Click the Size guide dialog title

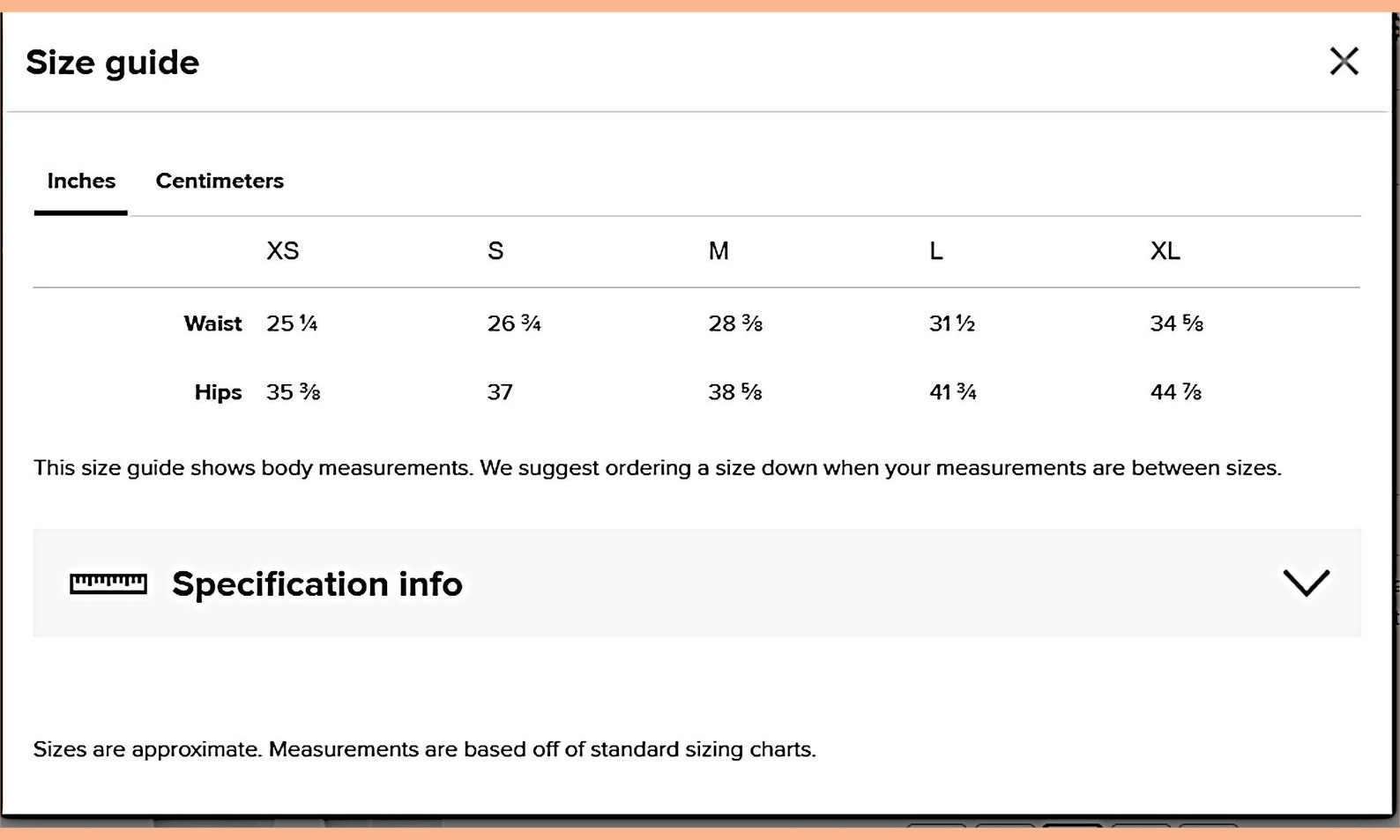tap(113, 63)
